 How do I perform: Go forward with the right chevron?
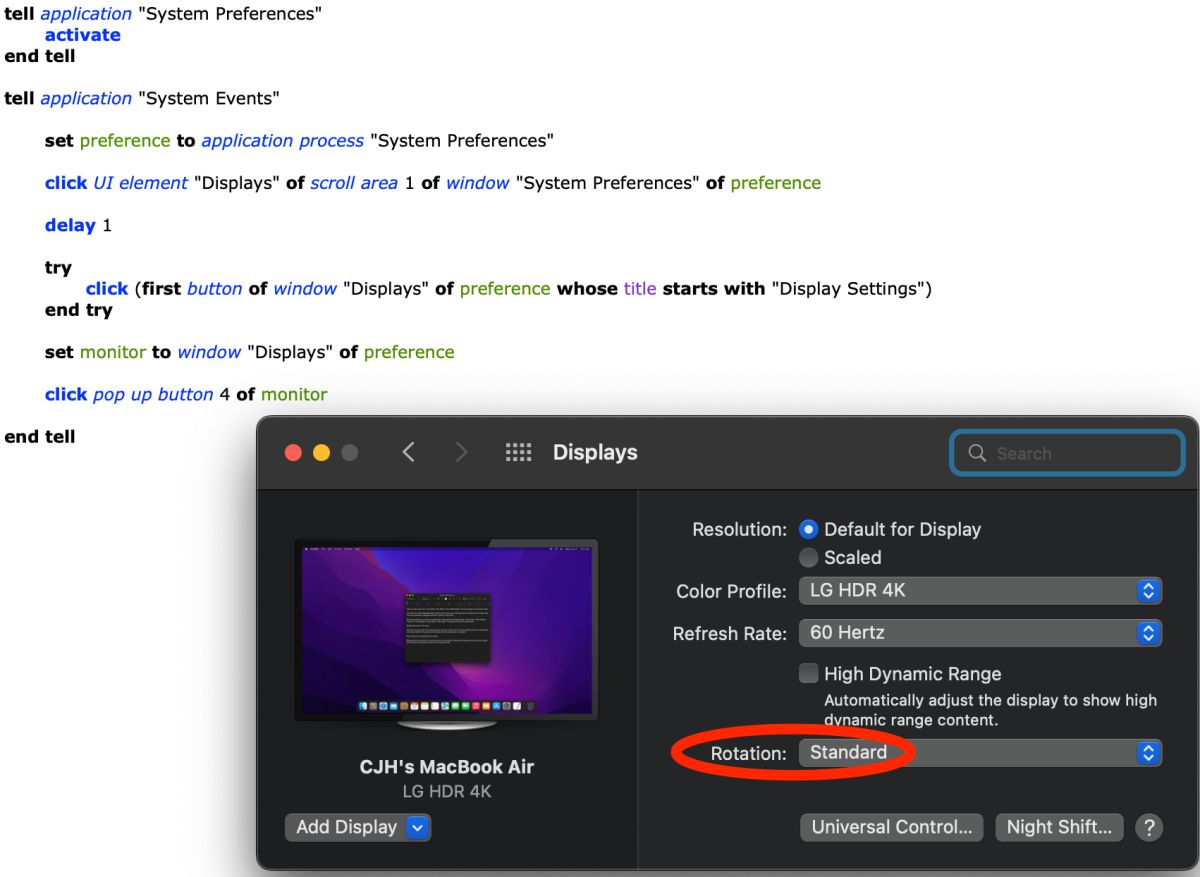[x=461, y=452]
